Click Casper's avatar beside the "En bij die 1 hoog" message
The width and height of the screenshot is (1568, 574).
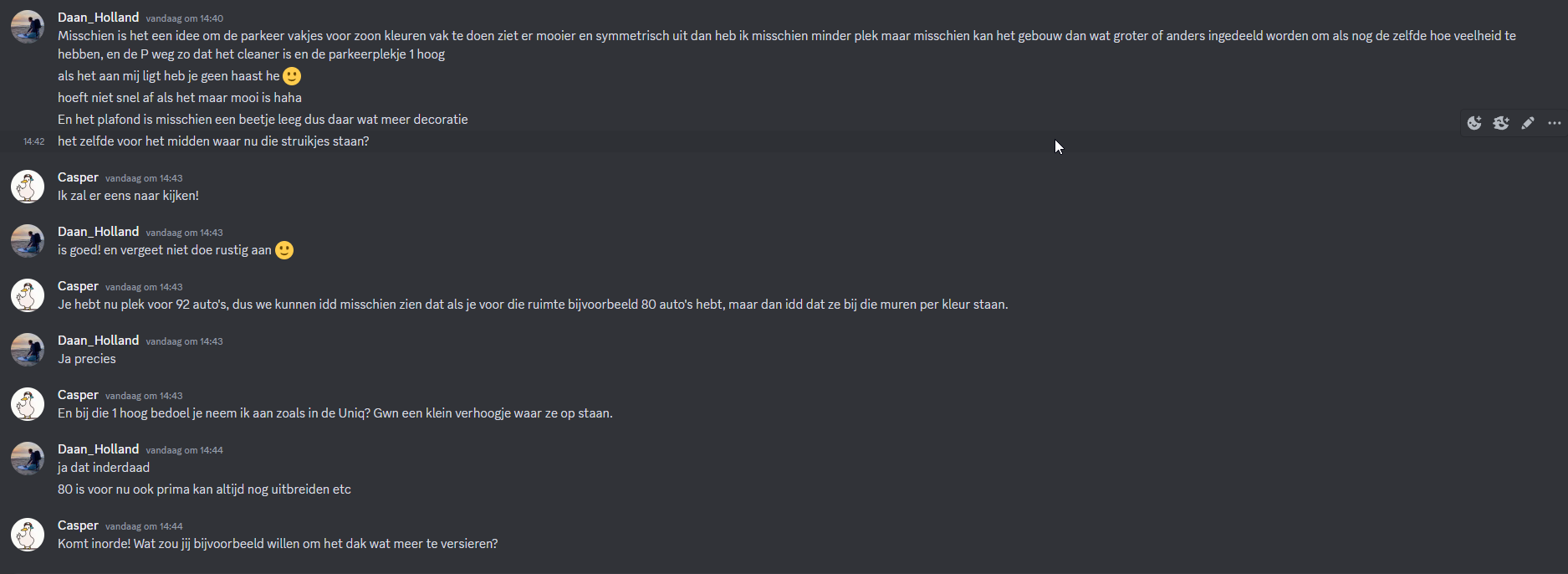[28, 404]
